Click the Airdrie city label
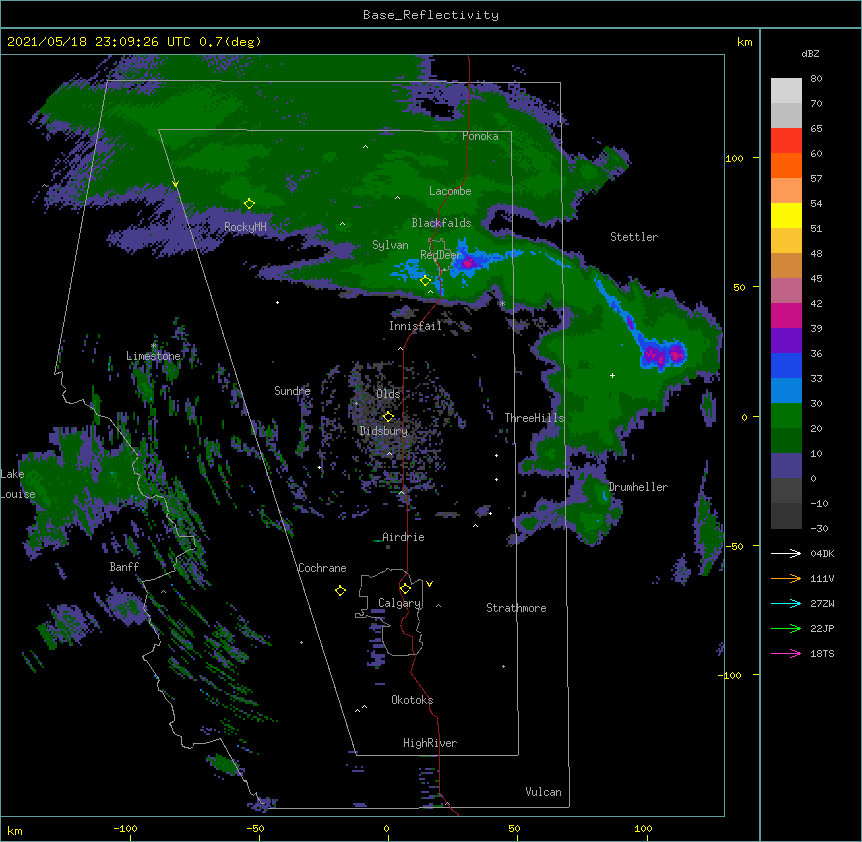 tap(403, 537)
